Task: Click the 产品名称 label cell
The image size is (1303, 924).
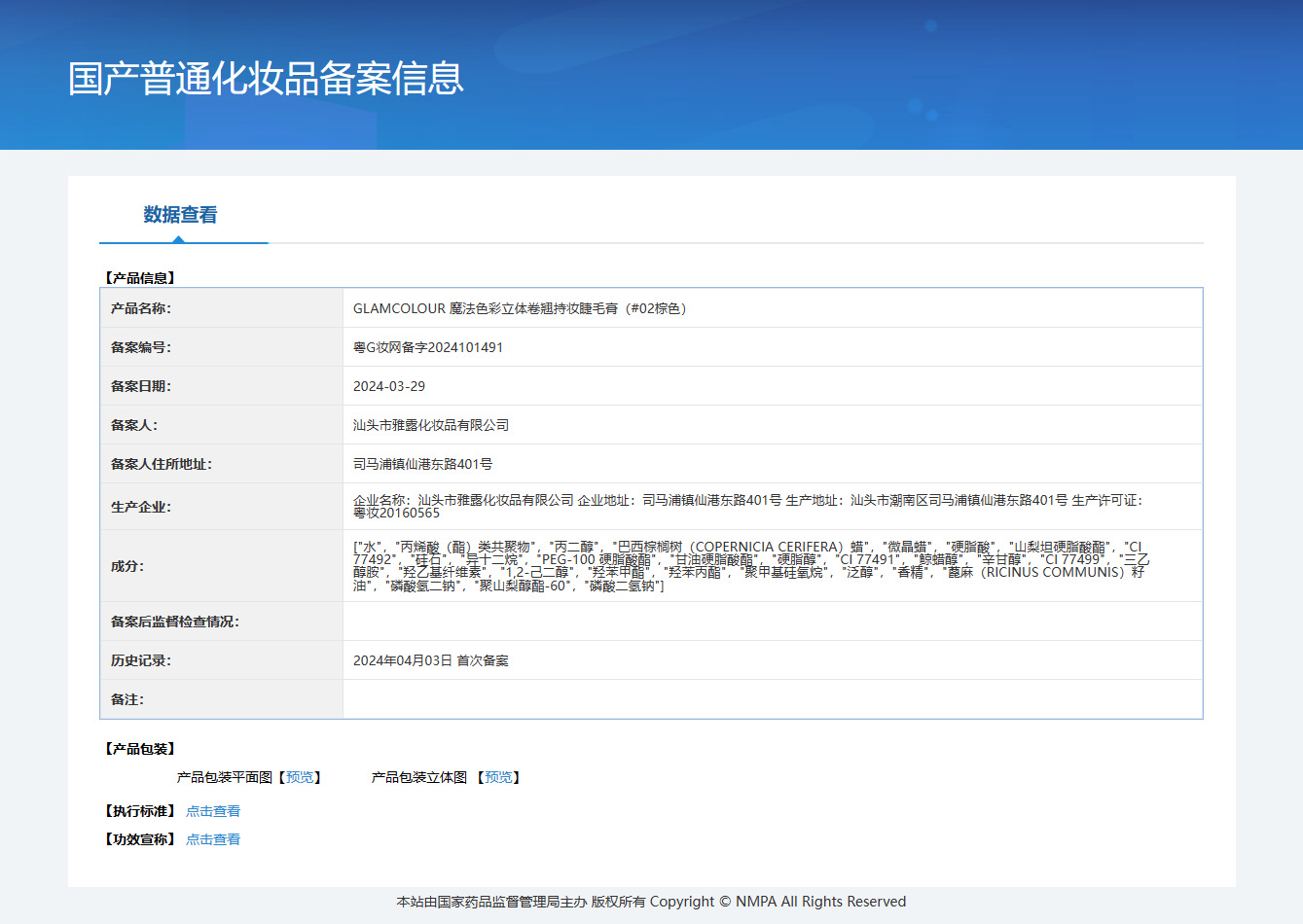Action: (x=222, y=308)
